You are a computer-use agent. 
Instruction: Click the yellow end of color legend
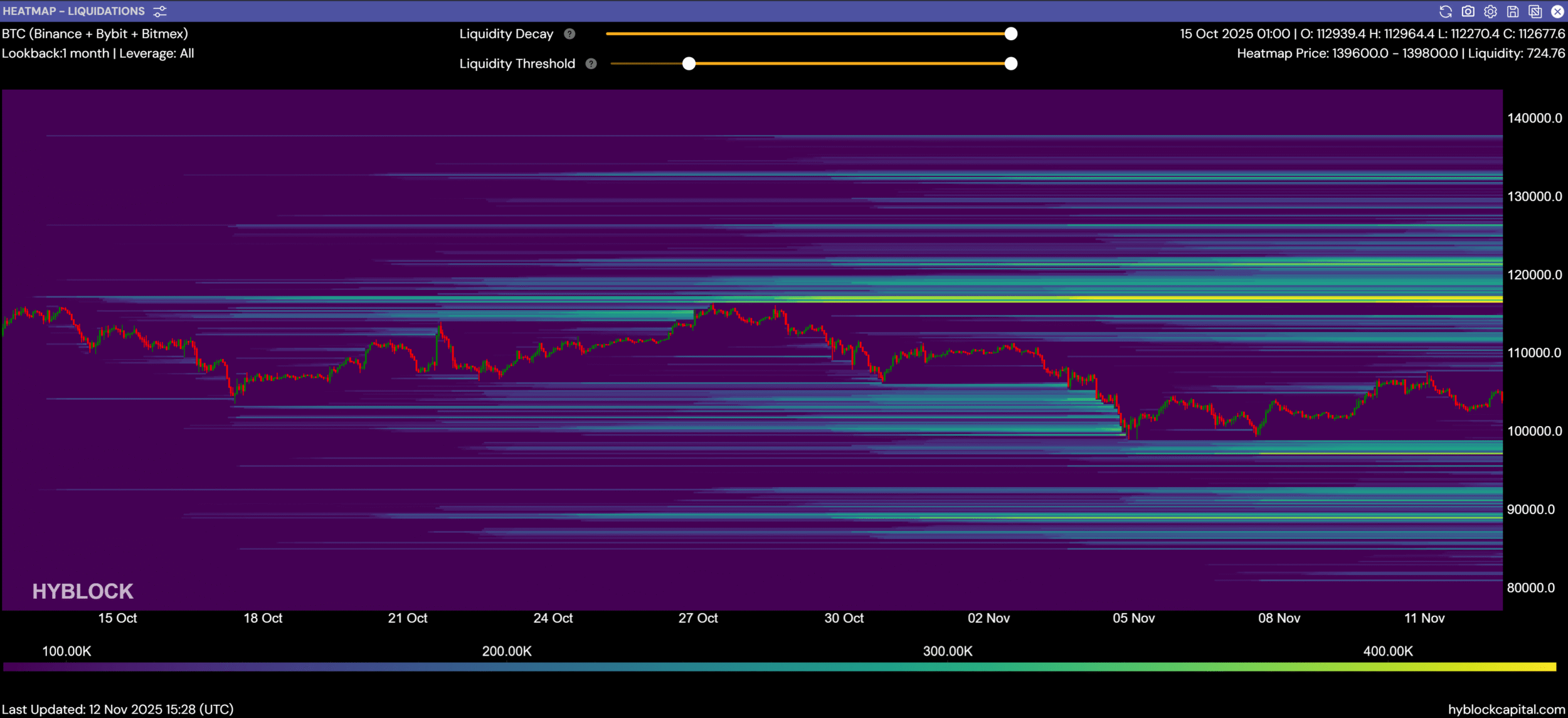[1549, 667]
